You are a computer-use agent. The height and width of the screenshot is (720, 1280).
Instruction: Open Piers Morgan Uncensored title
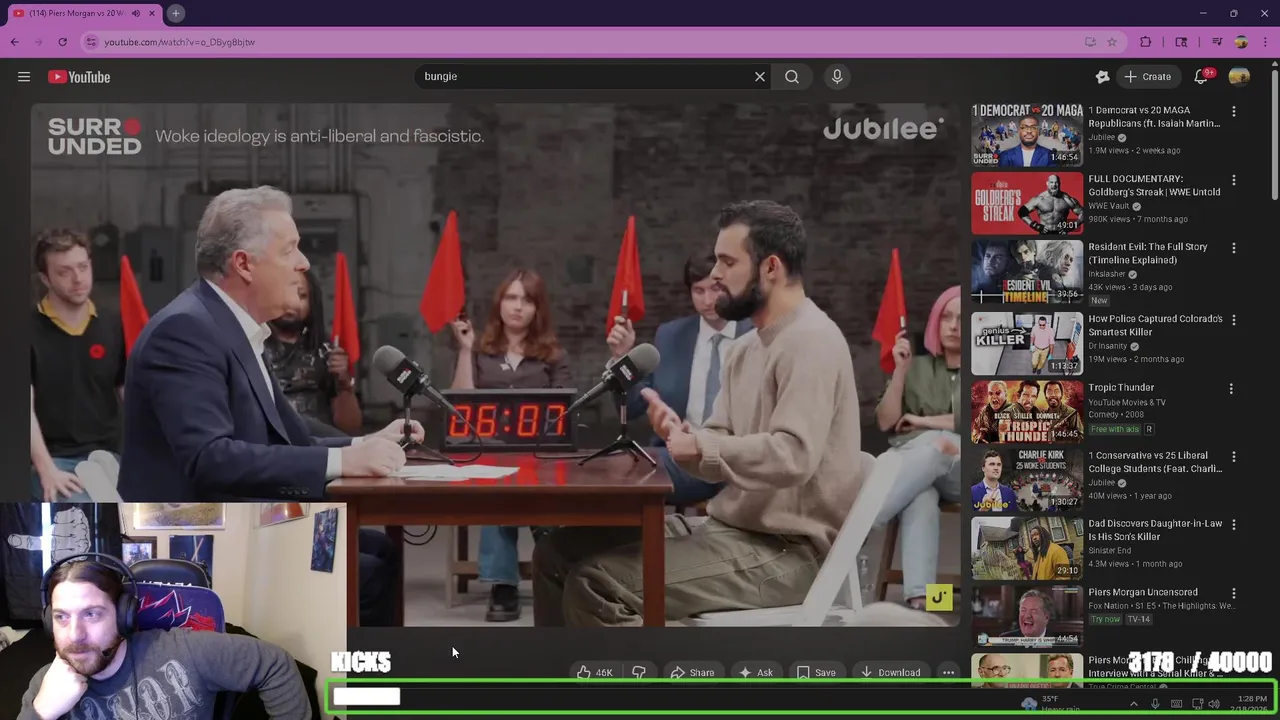click(x=1143, y=592)
